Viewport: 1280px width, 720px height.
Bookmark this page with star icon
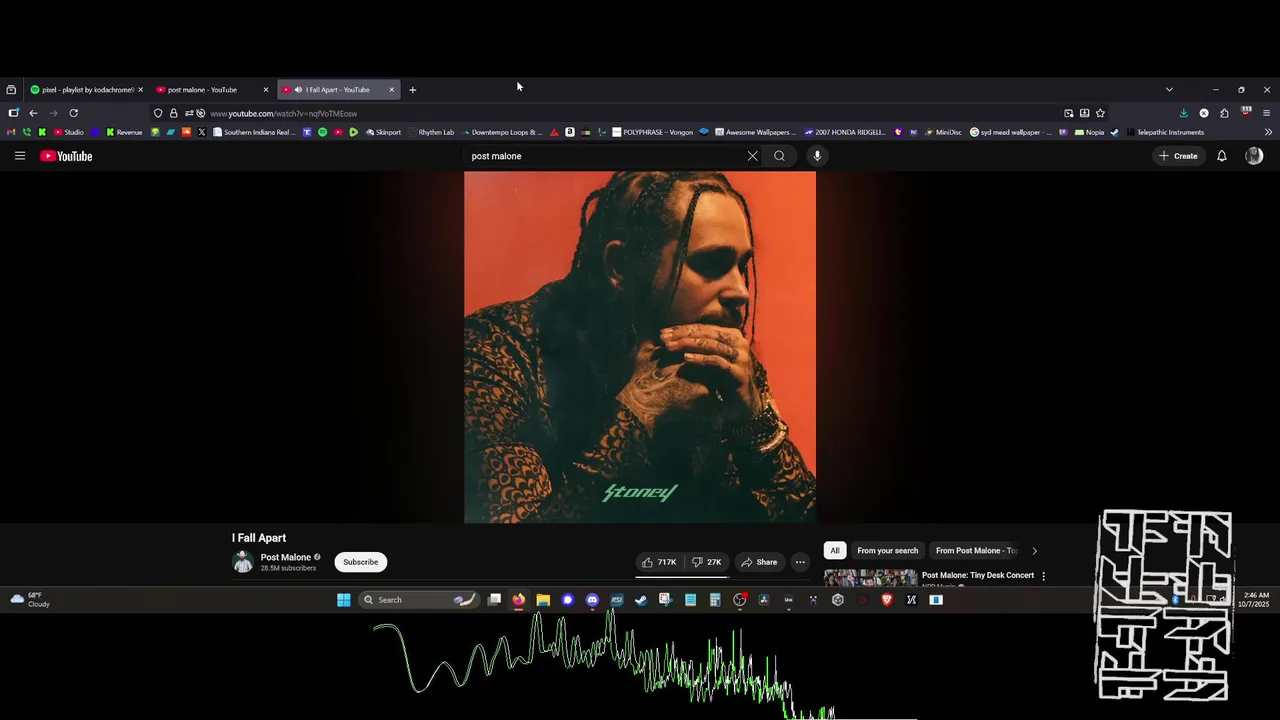click(x=1100, y=113)
